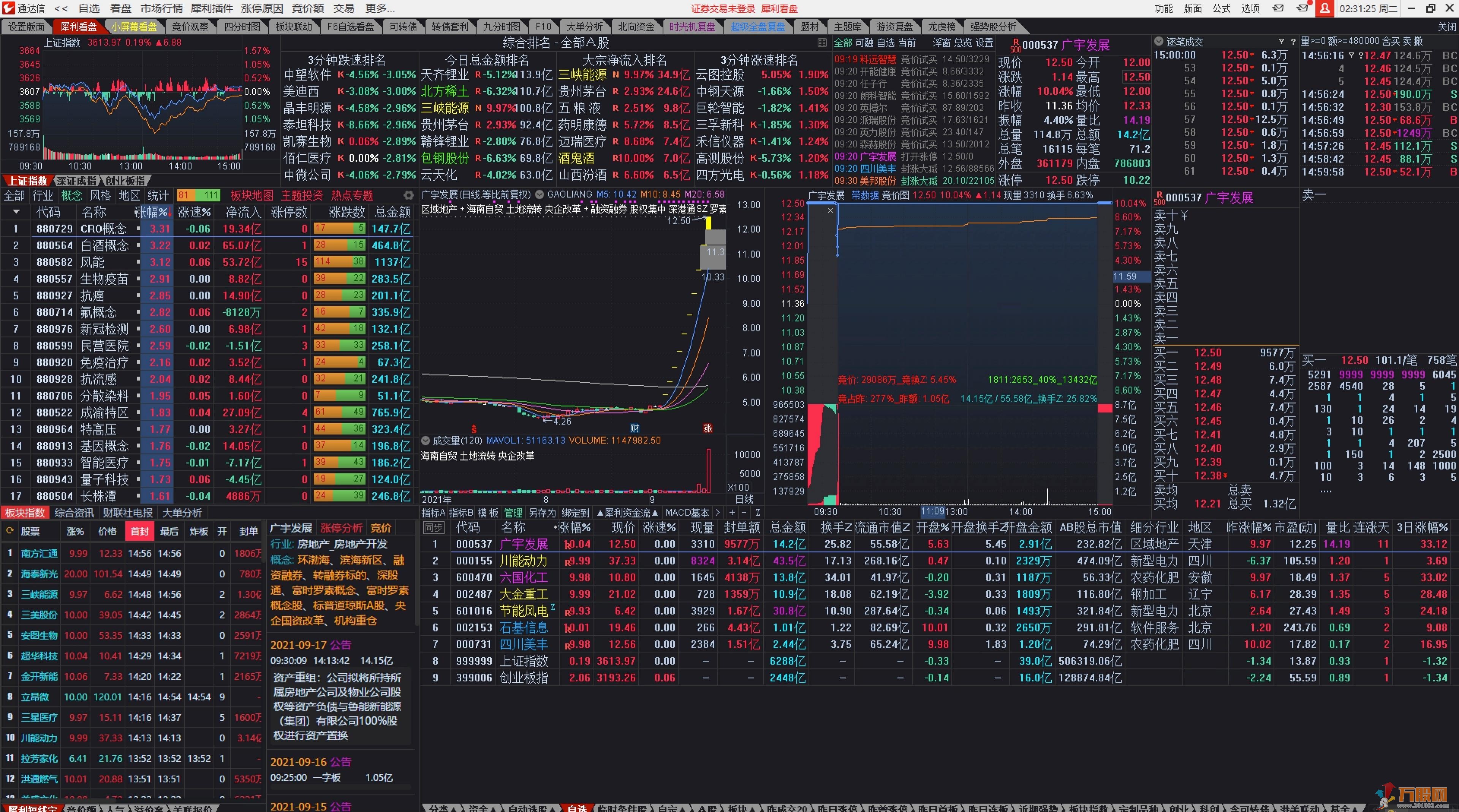Click the 11:09 time marker on the intraday axis
This screenshot has width=1459, height=812.
pyautogui.click(x=932, y=511)
